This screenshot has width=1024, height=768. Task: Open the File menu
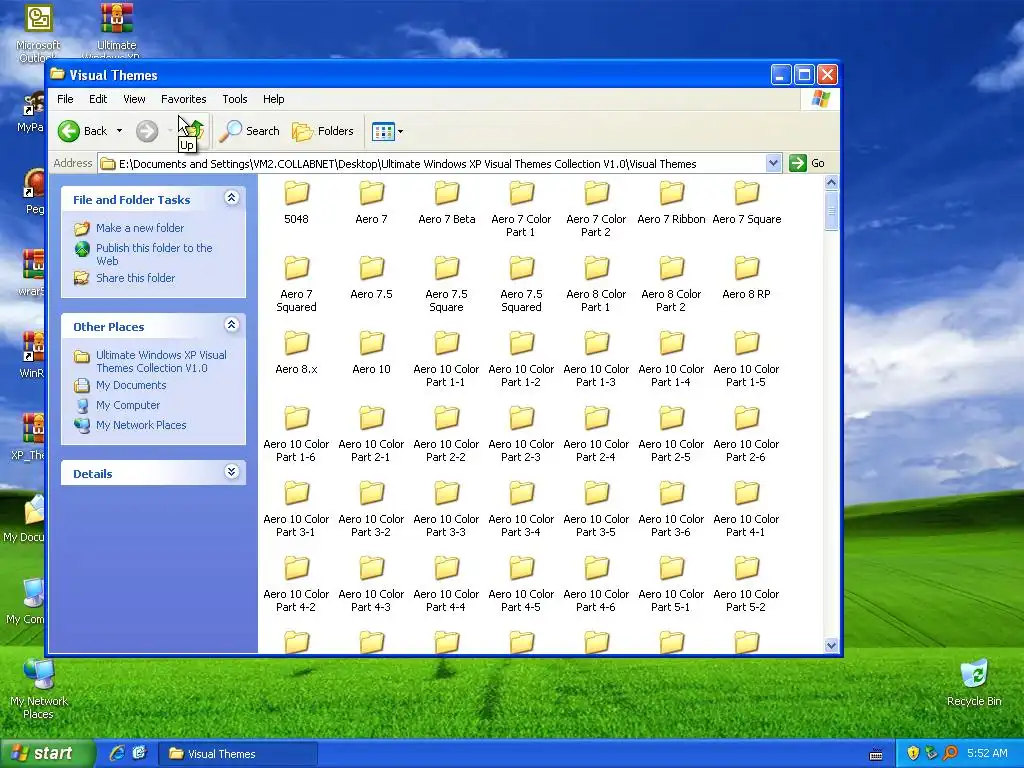click(65, 99)
